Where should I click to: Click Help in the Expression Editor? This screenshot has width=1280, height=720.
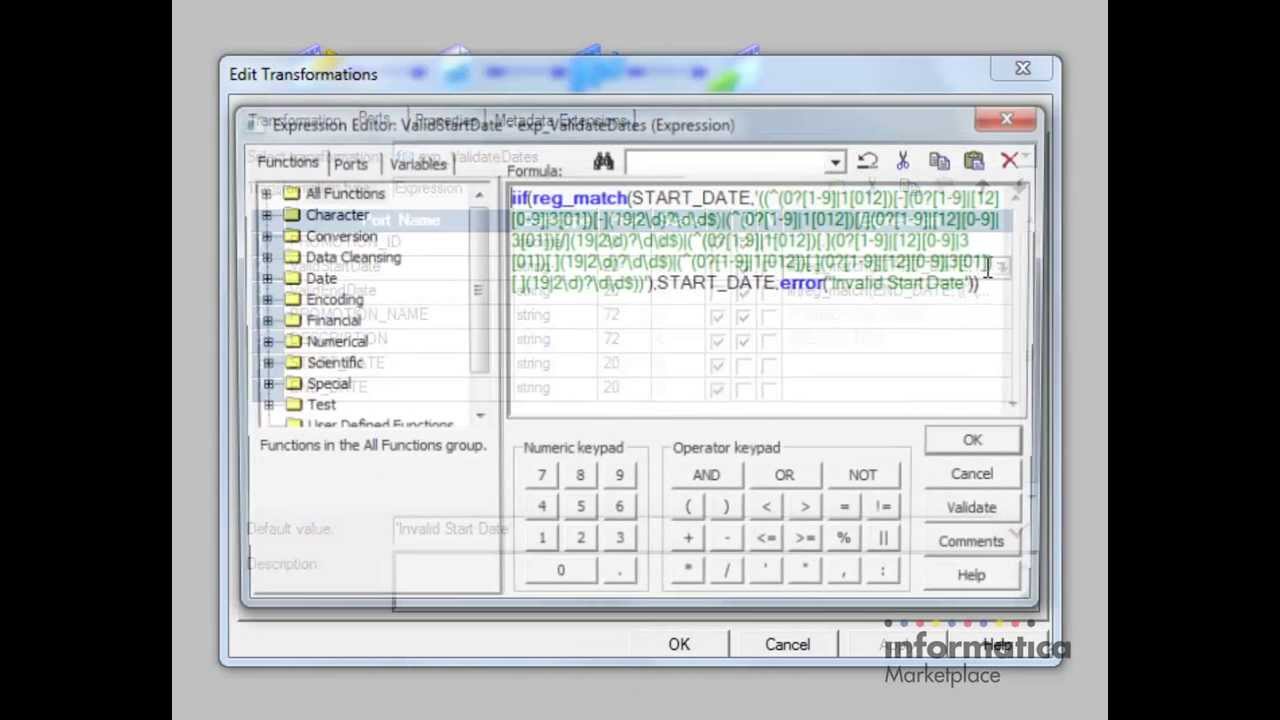point(972,575)
